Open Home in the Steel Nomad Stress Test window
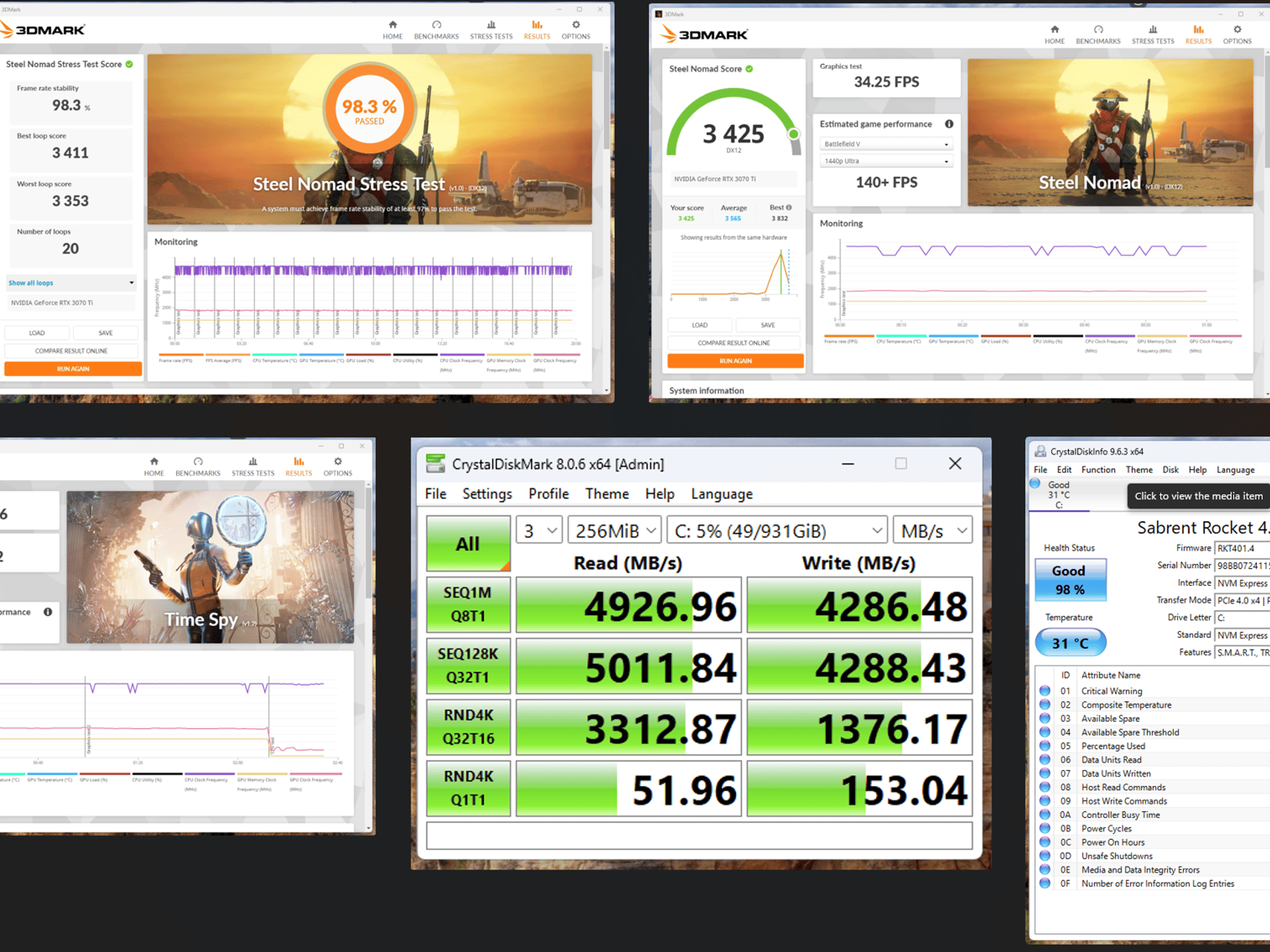 (393, 30)
